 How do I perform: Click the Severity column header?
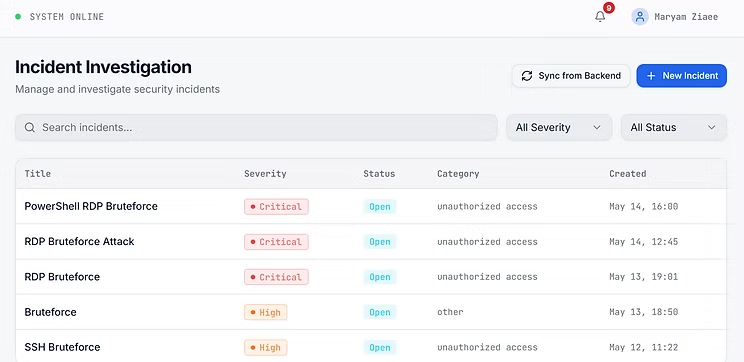point(265,174)
